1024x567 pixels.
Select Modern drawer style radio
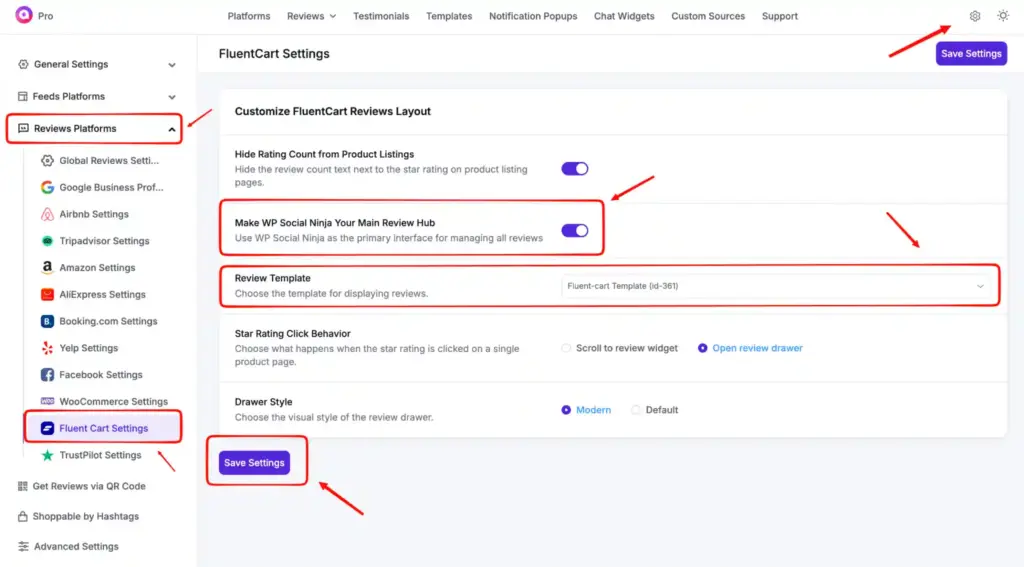(566, 410)
